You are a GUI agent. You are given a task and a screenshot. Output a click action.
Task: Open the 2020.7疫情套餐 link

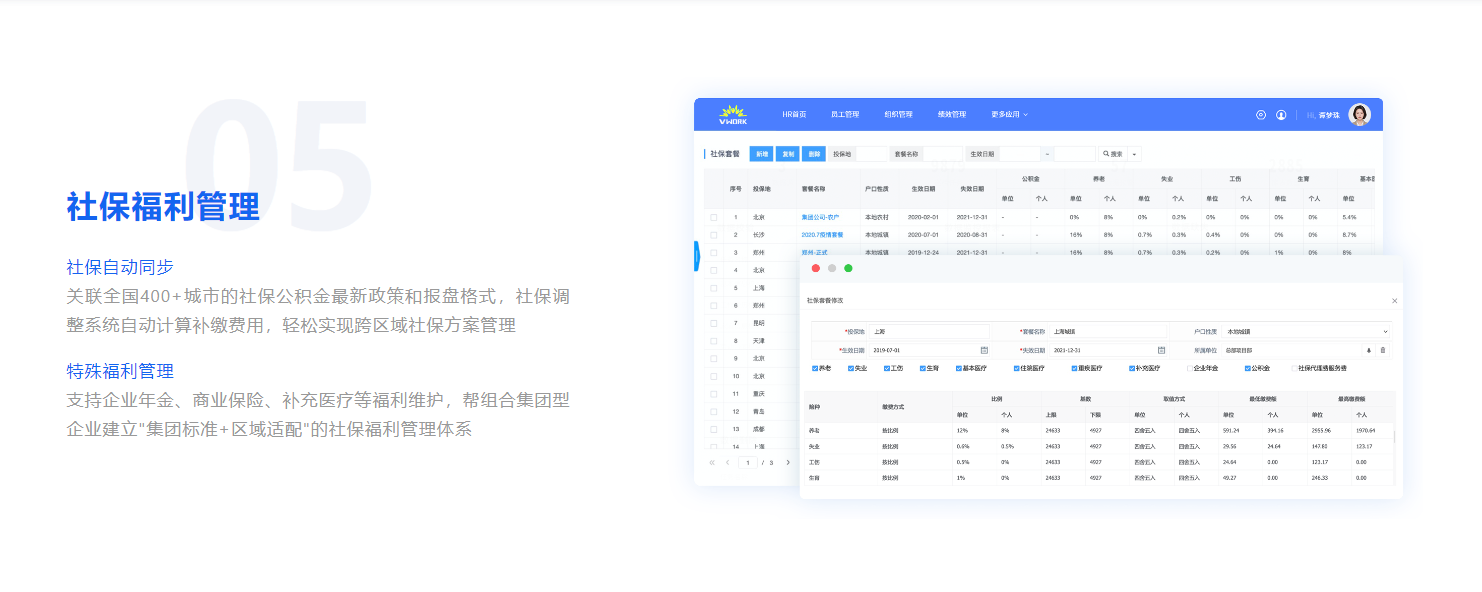pos(822,235)
